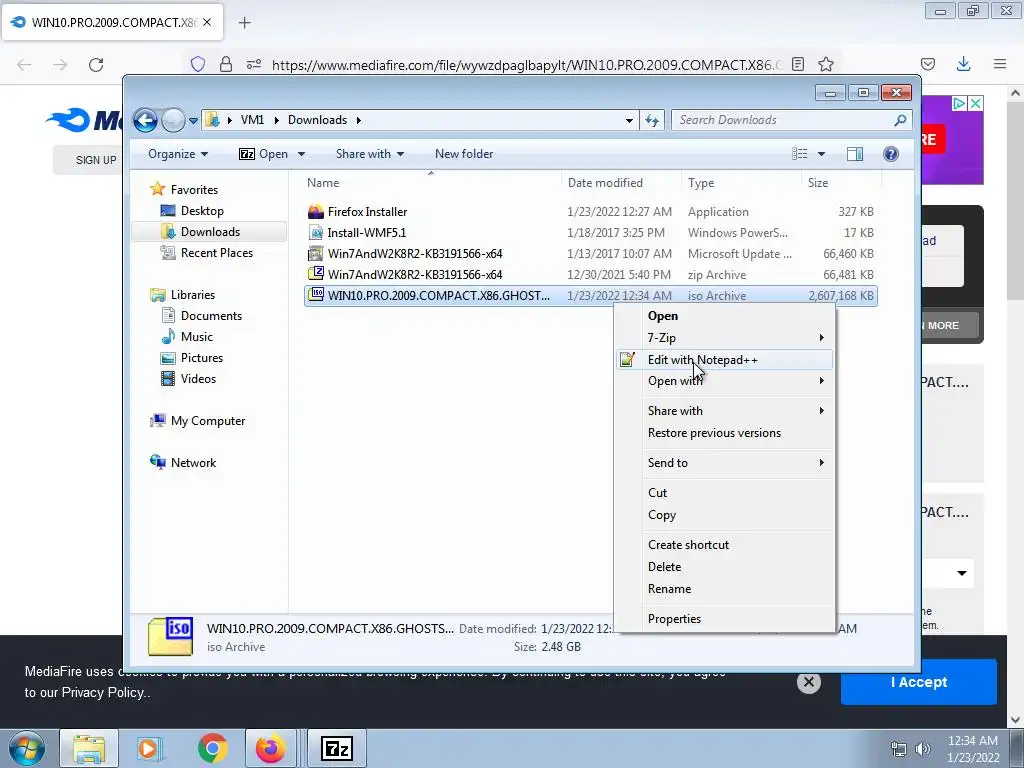Select the Firefox Installer file icon
The height and width of the screenshot is (768, 1024).
[x=316, y=212]
